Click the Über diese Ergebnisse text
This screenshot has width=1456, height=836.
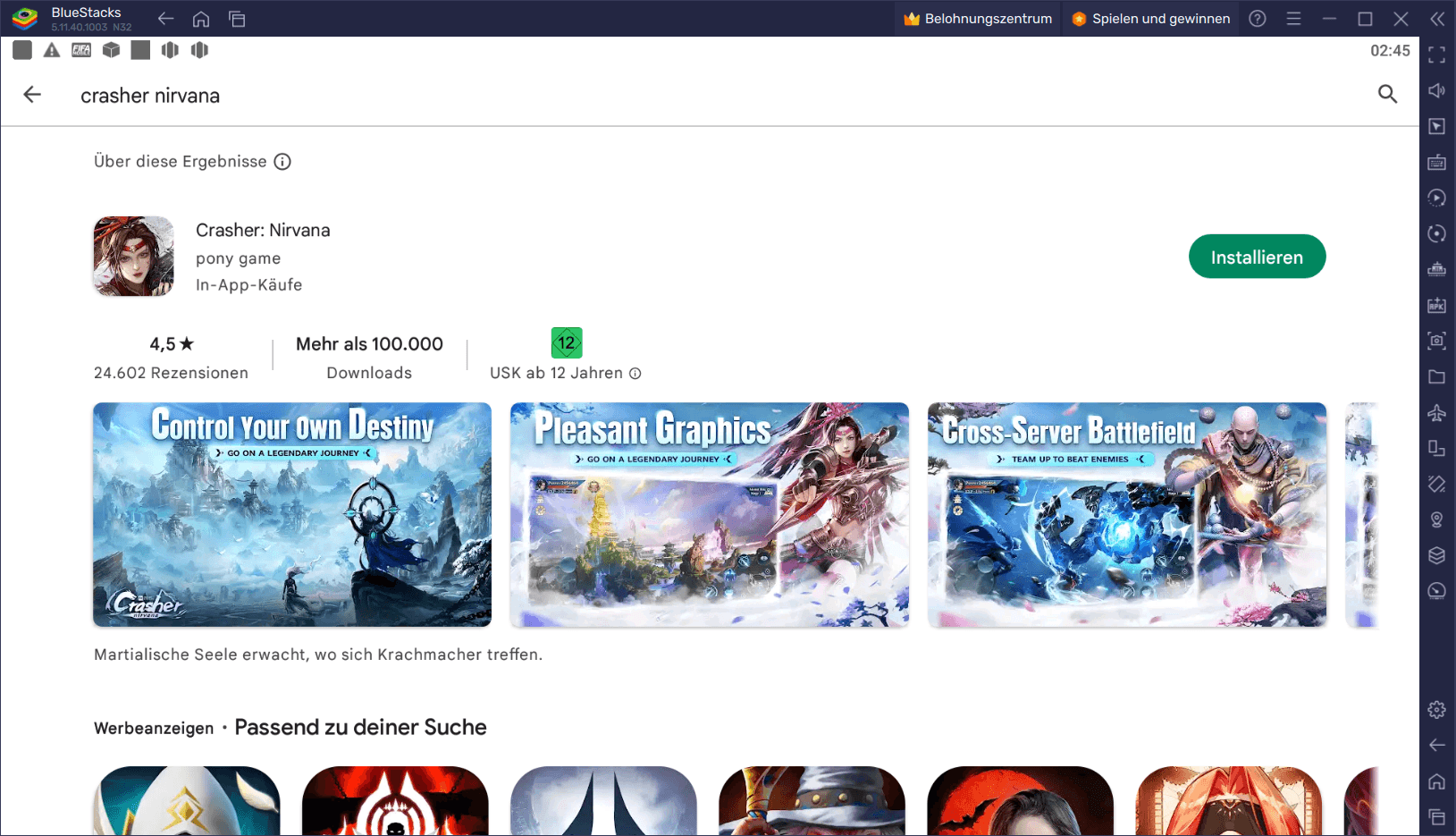tap(181, 162)
